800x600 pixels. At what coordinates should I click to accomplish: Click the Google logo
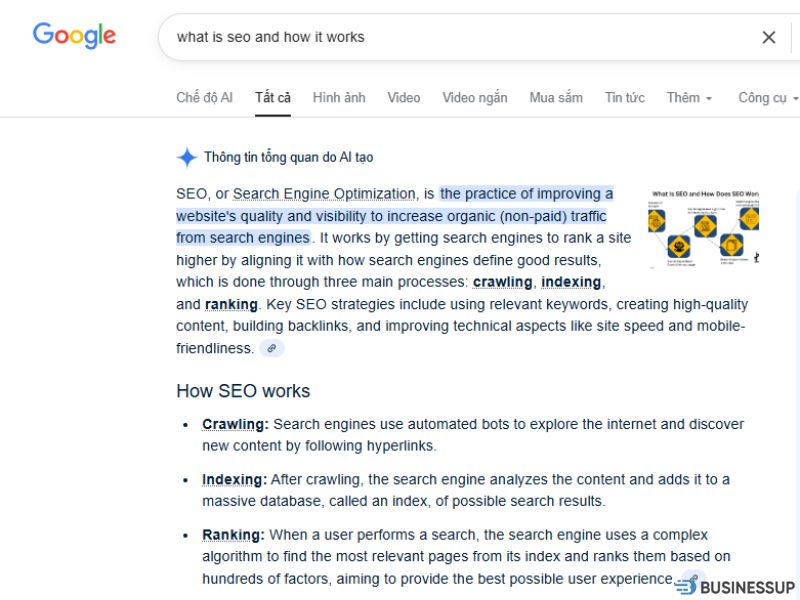click(x=74, y=35)
